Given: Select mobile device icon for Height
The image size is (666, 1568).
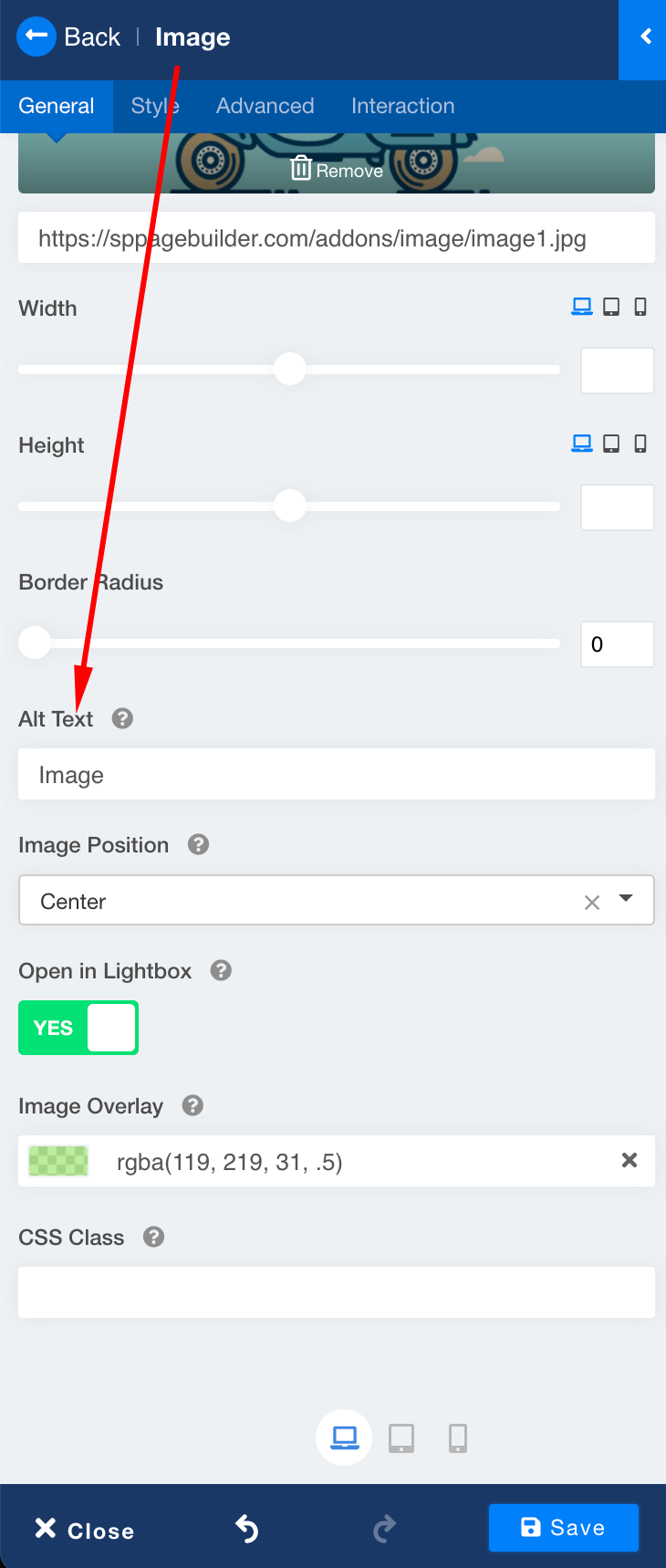Looking at the screenshot, I should coord(640,444).
